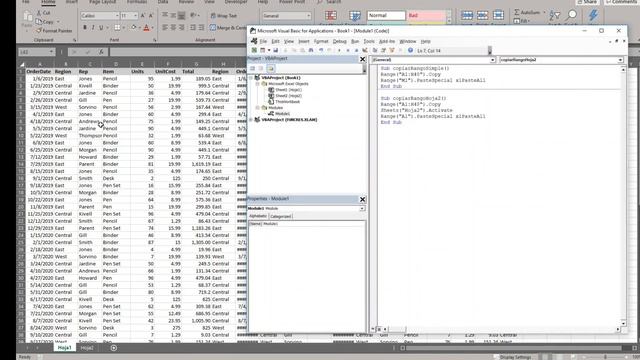Click the (Name) Module1 property field
Screen dimensions: 640x360
pyautogui.click(x=307, y=224)
